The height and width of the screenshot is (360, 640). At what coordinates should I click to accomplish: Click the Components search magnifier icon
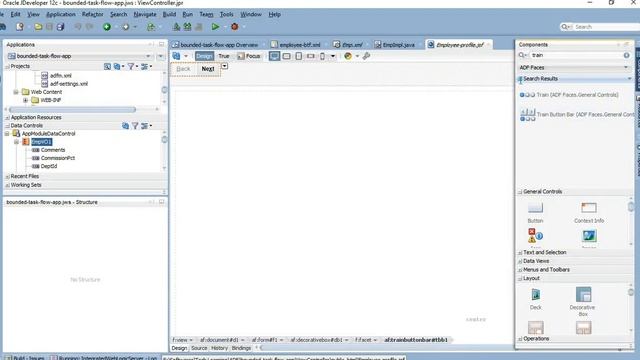pos(522,55)
